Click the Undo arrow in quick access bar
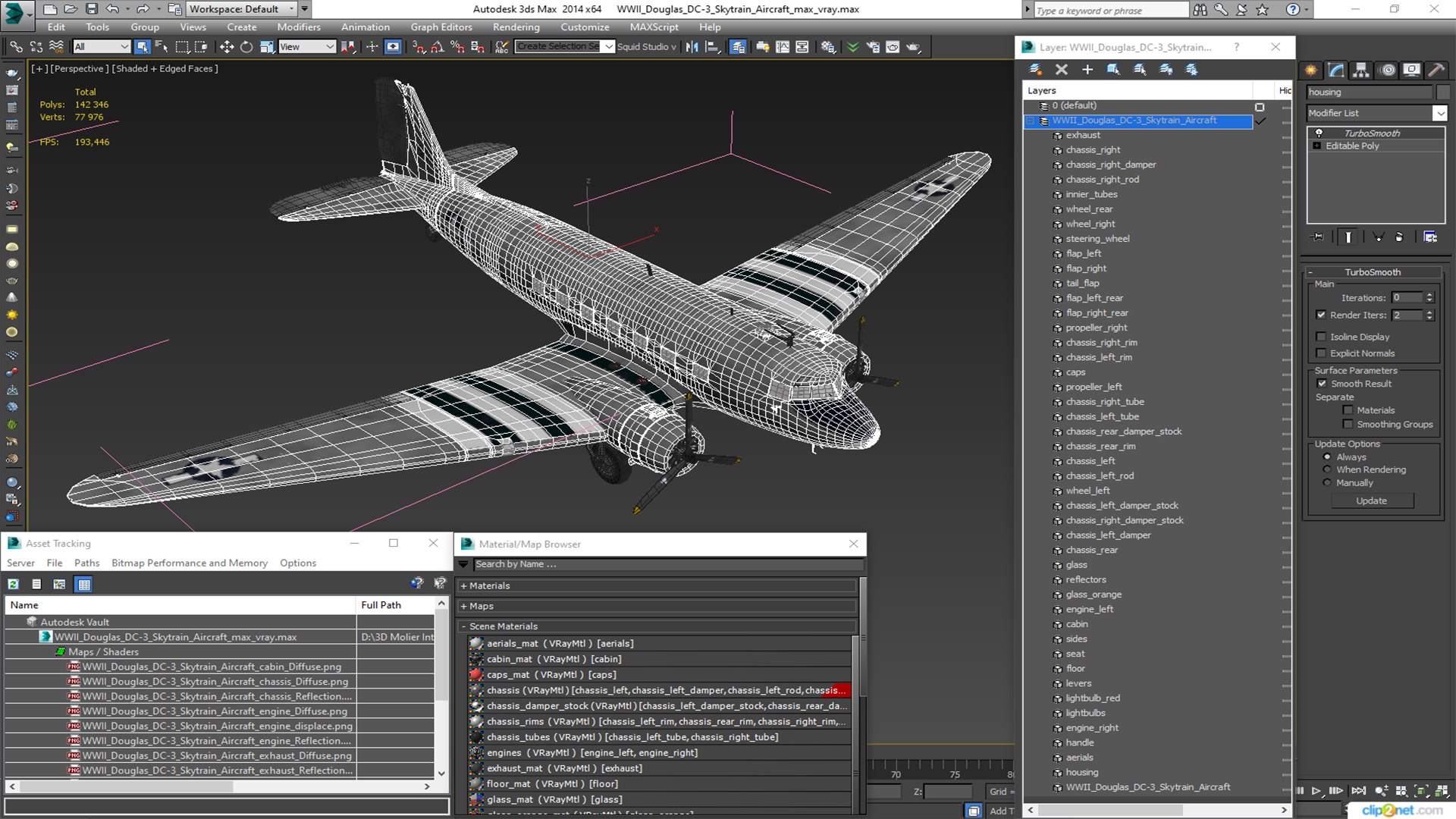The image size is (1456, 819). tap(111, 9)
